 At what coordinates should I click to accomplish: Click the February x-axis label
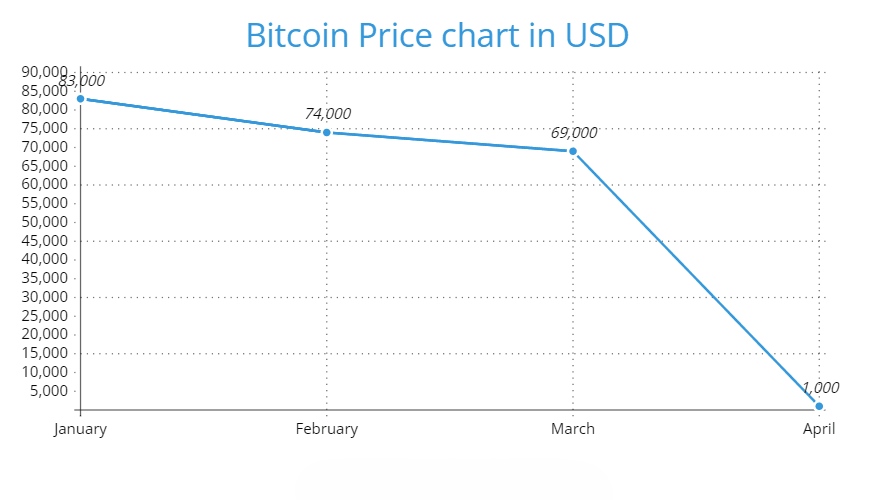(x=326, y=429)
